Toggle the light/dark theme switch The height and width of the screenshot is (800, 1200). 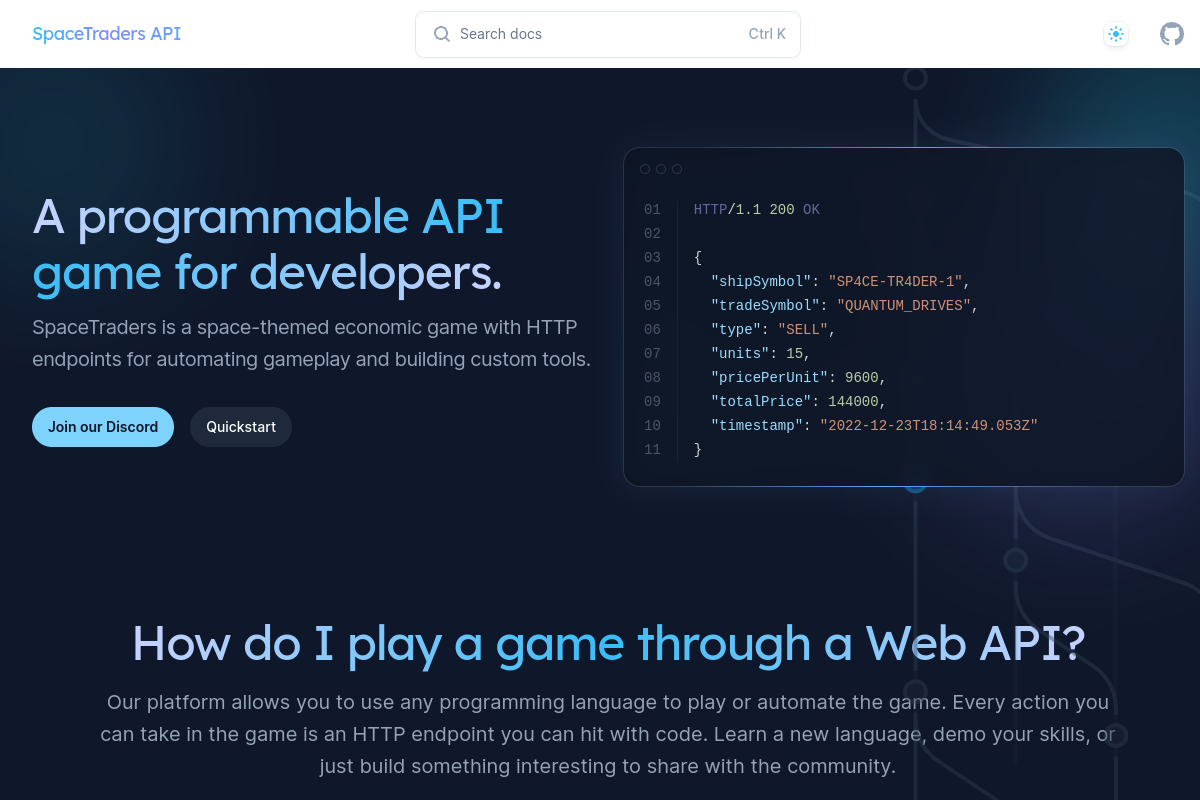[x=1116, y=34]
